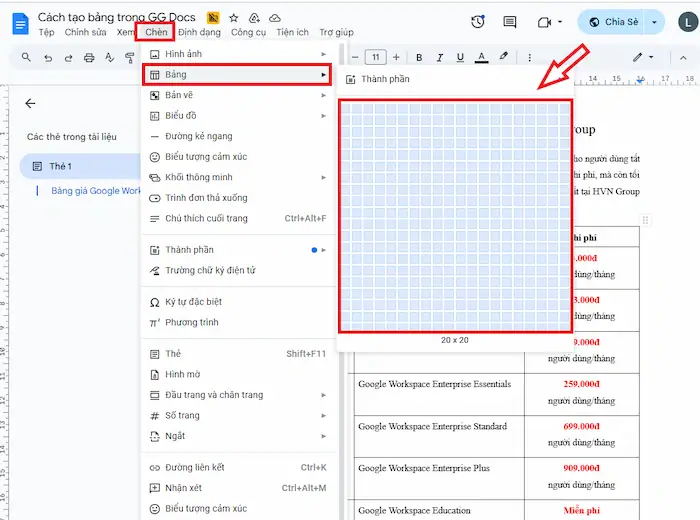Toggle bold formatting
Image resolution: width=700 pixels, height=520 pixels.
[419, 58]
